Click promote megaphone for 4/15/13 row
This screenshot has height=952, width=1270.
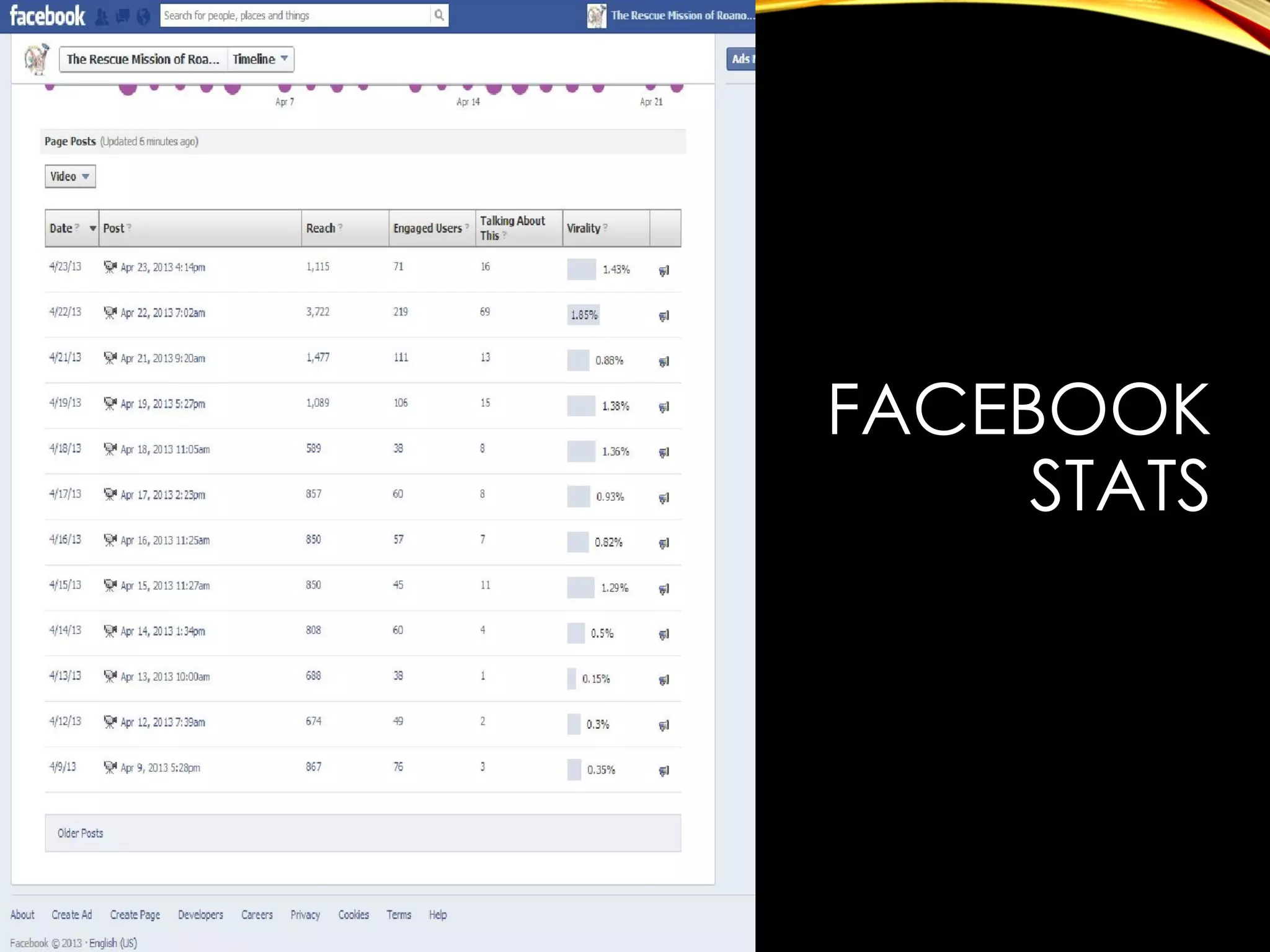(664, 589)
